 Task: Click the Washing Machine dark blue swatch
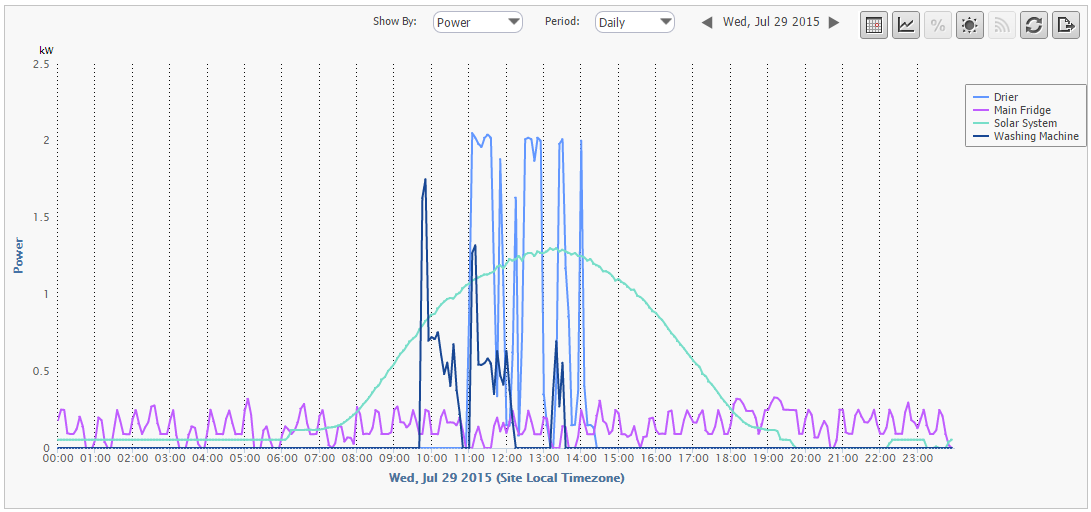[x=980, y=136]
